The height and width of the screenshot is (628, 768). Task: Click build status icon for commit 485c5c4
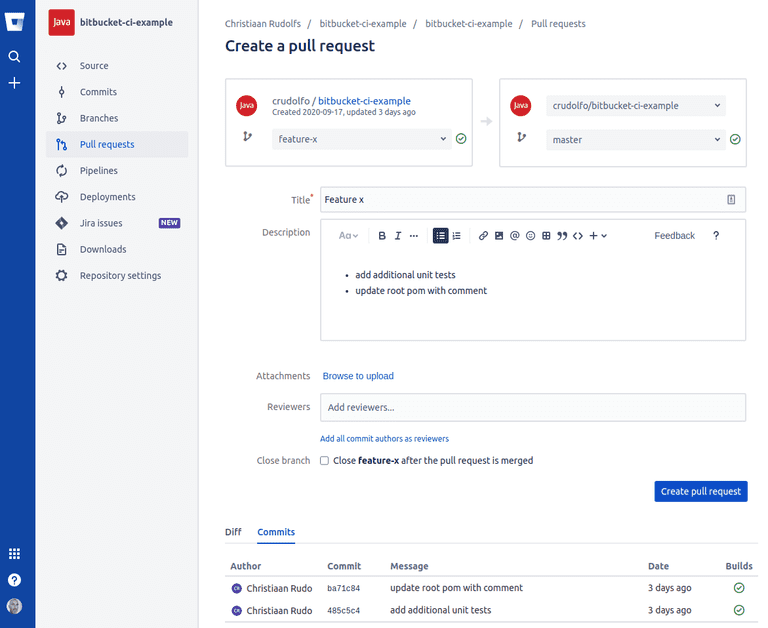pos(739,610)
